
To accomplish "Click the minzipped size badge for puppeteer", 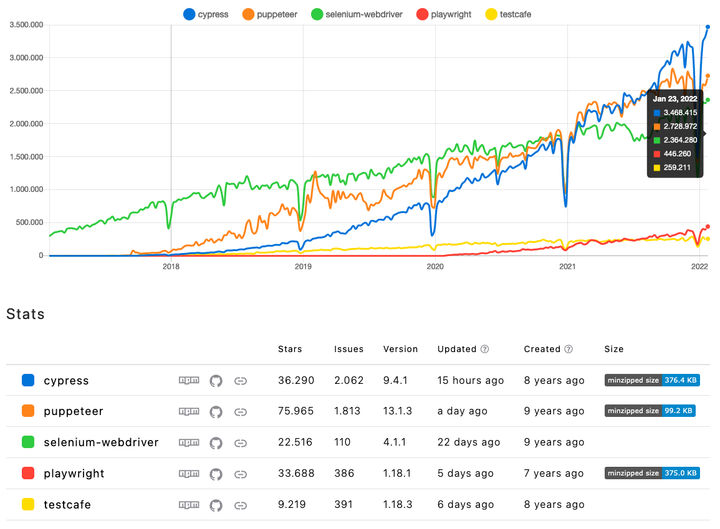I will 652,411.
